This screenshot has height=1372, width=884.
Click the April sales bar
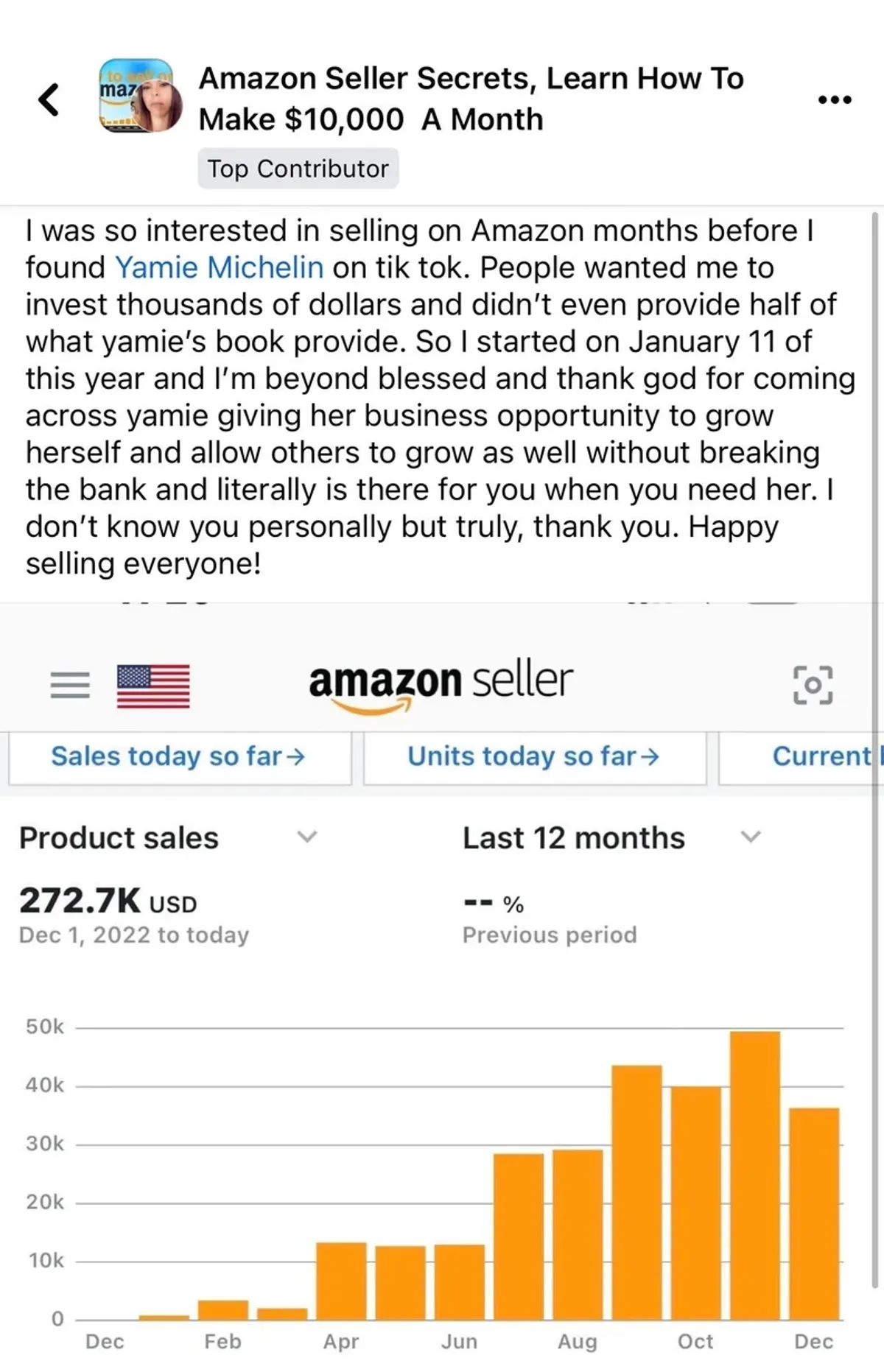click(x=341, y=1281)
